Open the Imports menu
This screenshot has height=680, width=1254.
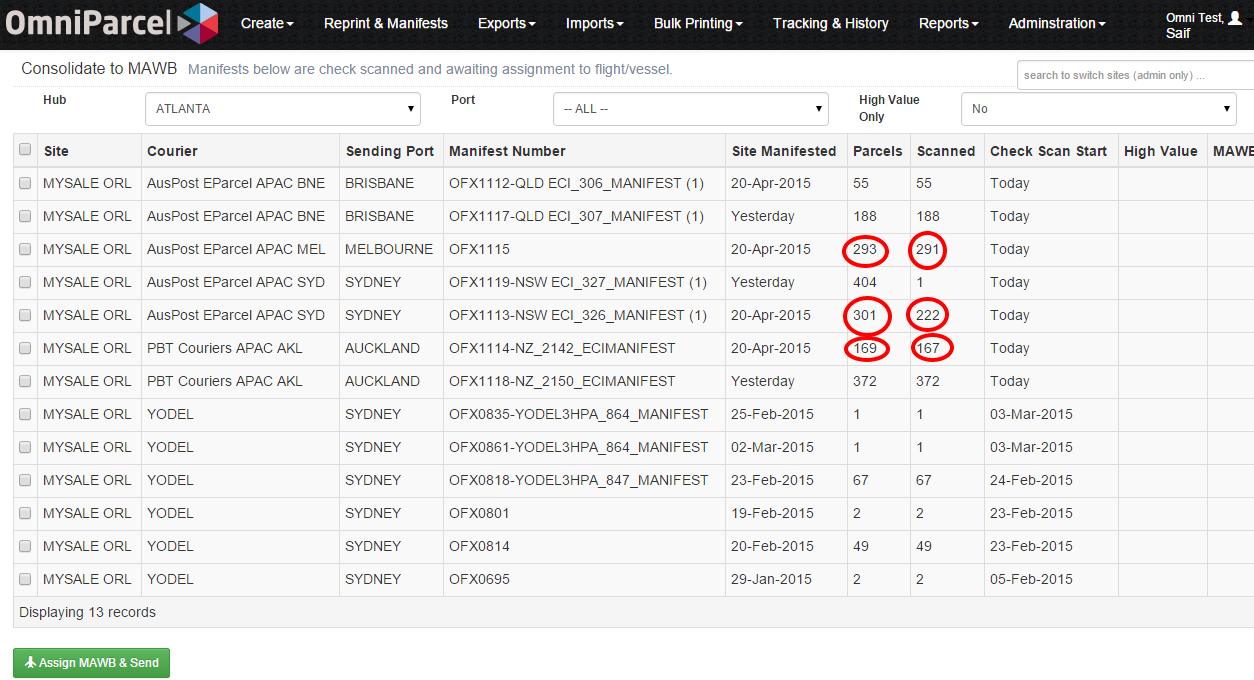pos(594,23)
